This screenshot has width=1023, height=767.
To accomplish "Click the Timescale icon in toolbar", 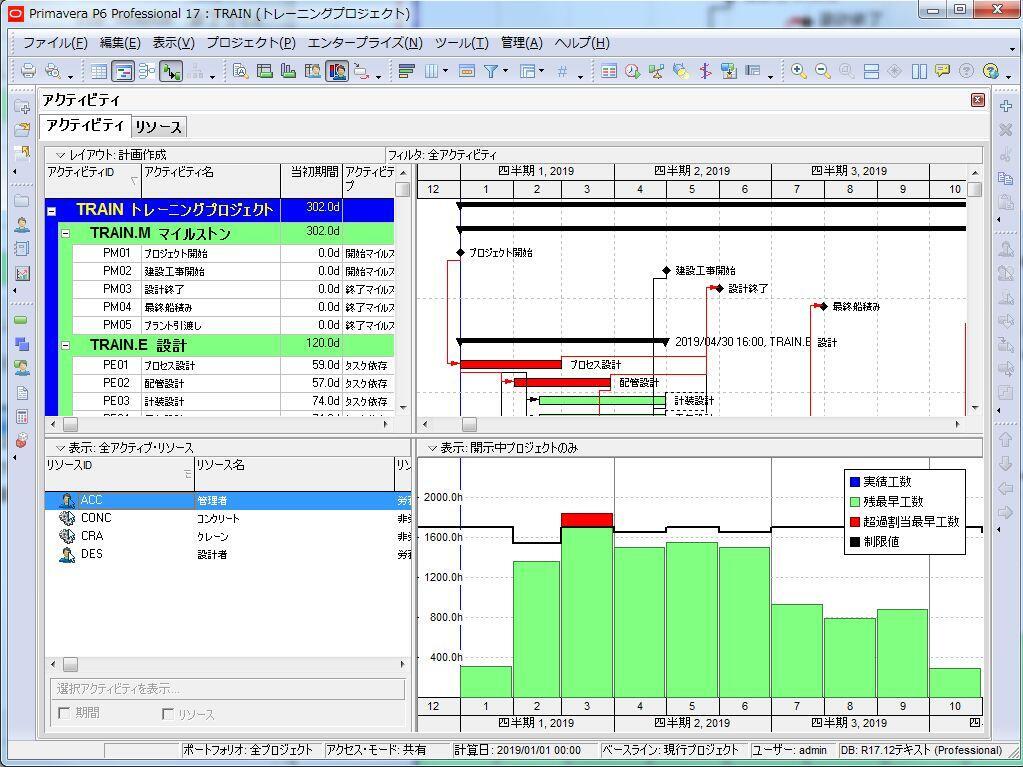I will tap(466, 71).
